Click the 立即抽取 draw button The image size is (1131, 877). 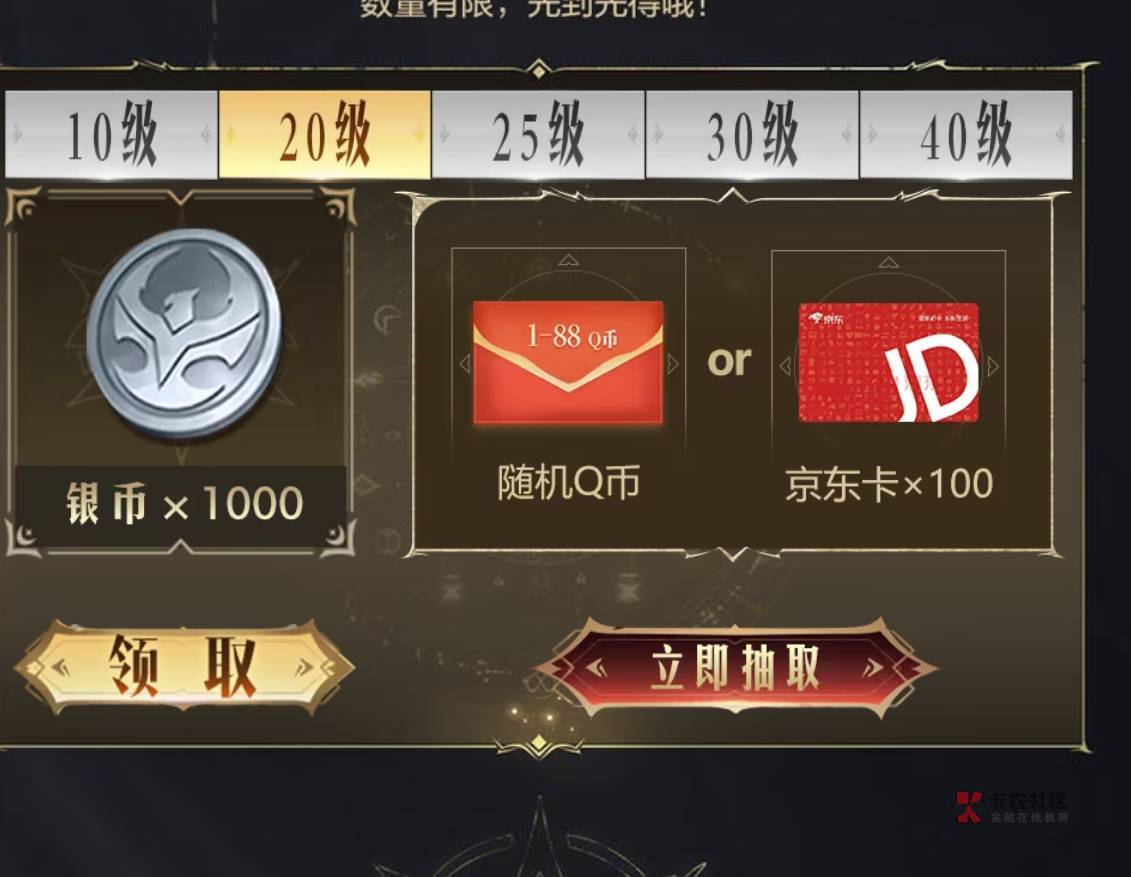click(736, 668)
